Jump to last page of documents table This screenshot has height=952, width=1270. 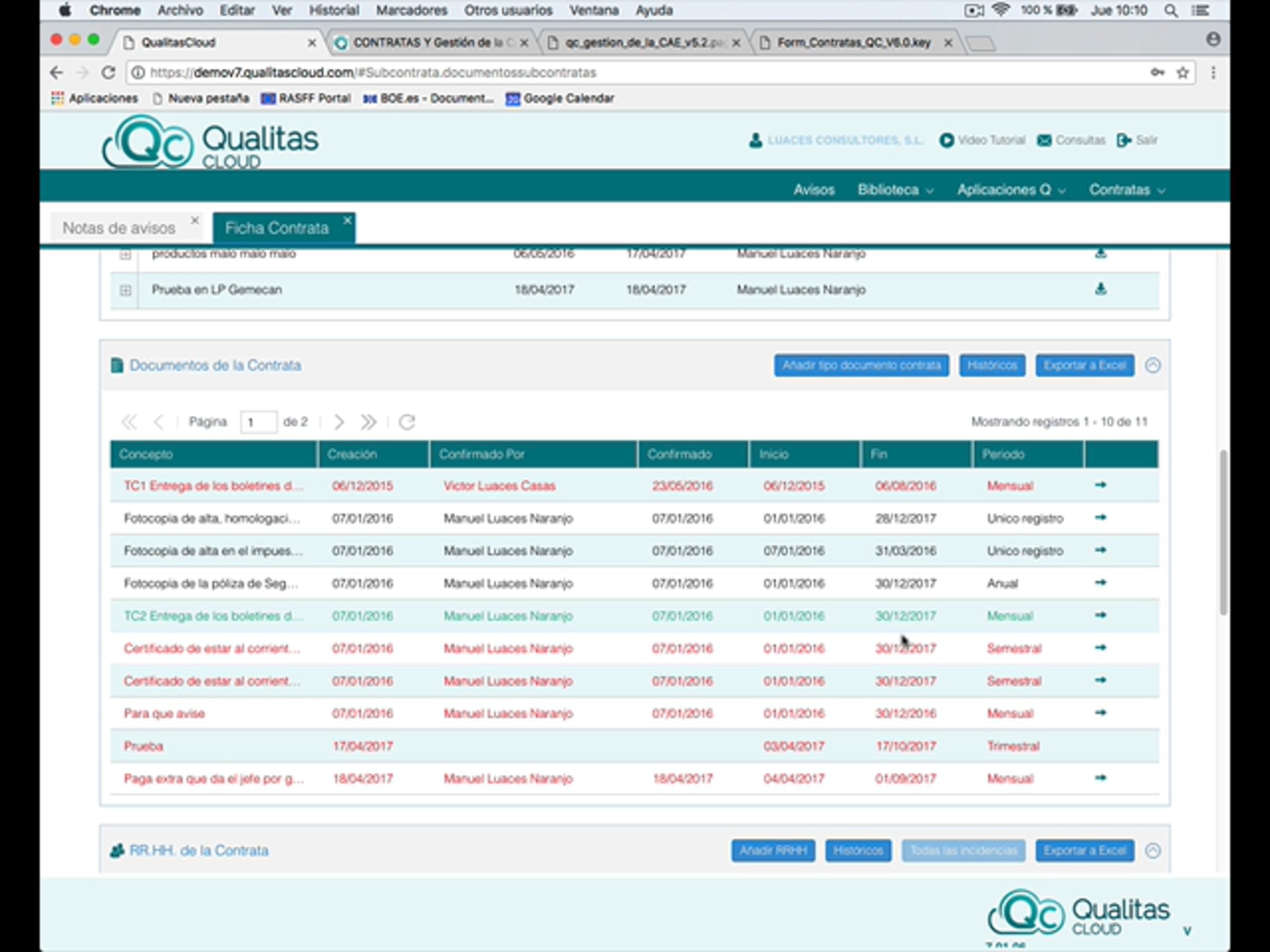coord(368,423)
